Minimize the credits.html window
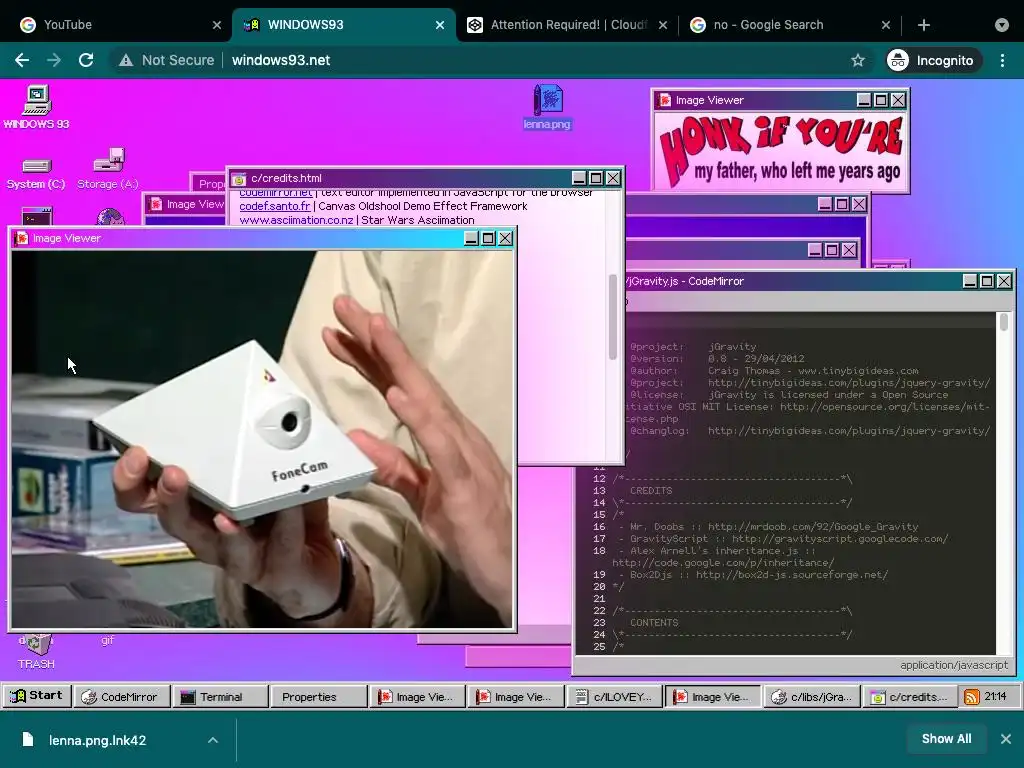Screen dimensions: 1024x768 [579, 178]
